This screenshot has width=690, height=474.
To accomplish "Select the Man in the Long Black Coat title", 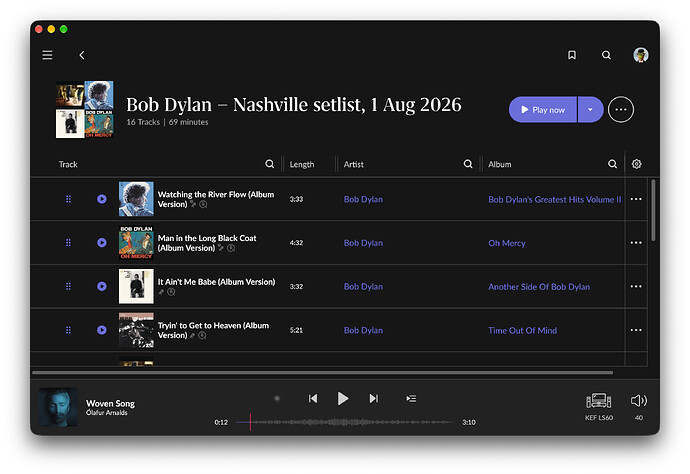I will (x=207, y=243).
